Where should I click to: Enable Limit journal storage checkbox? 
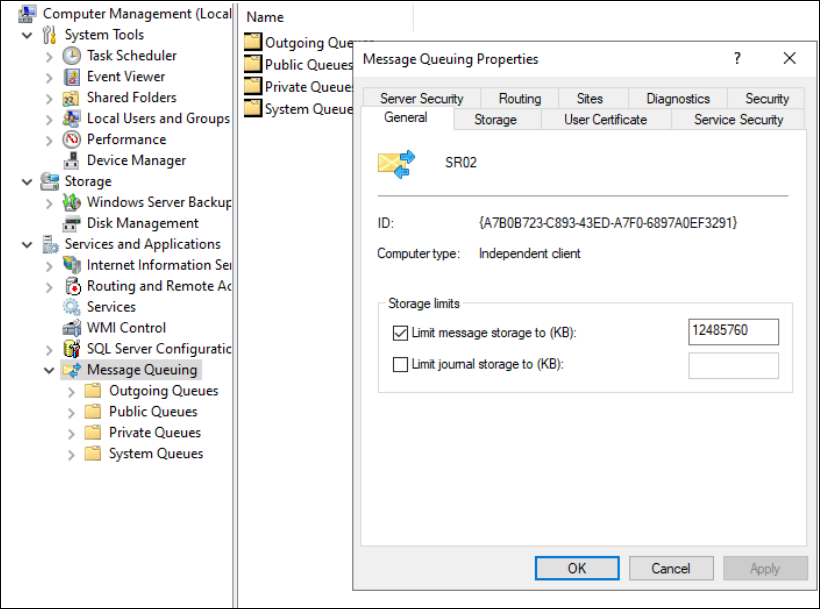400,365
